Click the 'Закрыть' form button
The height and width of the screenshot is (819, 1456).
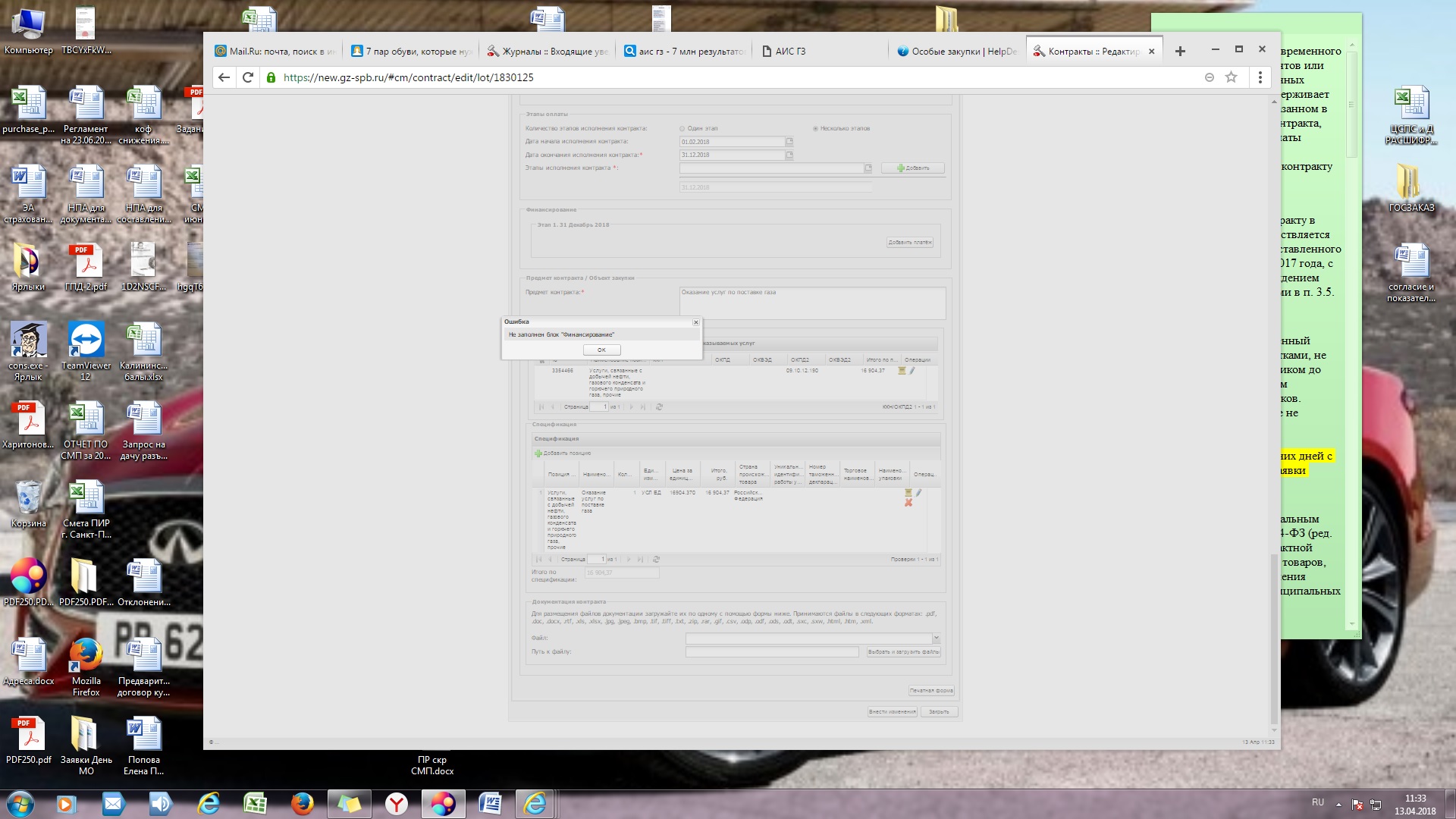pyautogui.click(x=939, y=712)
